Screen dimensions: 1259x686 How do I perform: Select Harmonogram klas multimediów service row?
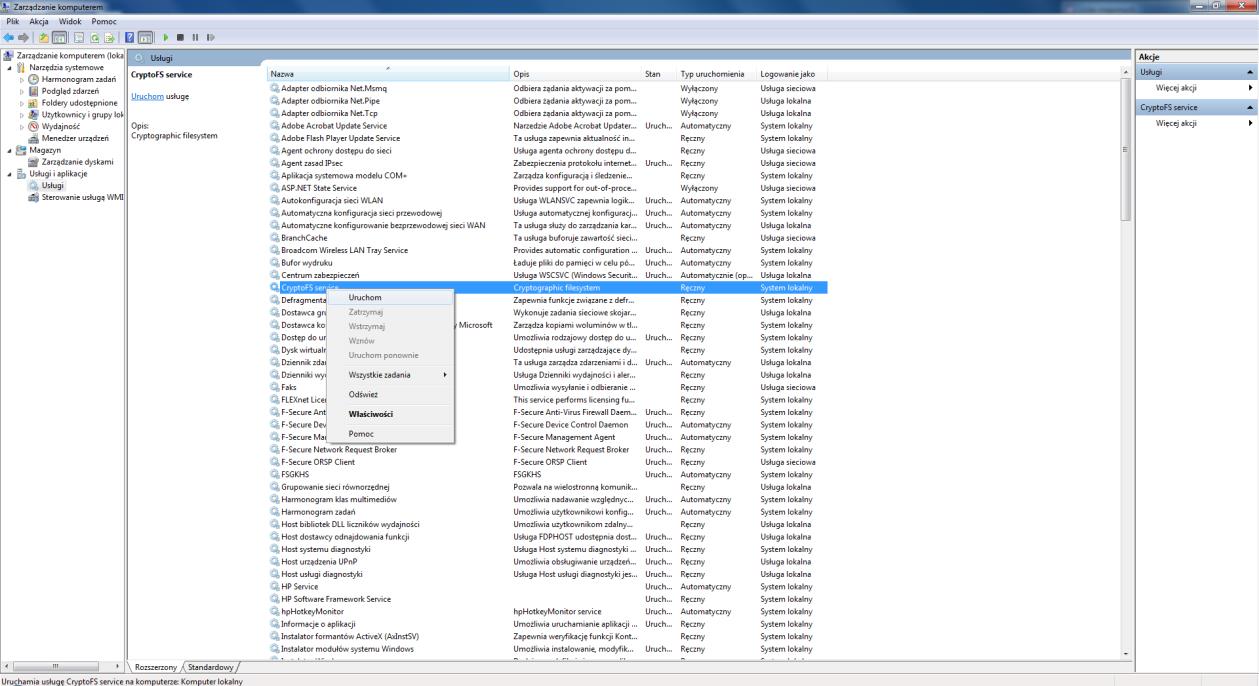[547, 499]
